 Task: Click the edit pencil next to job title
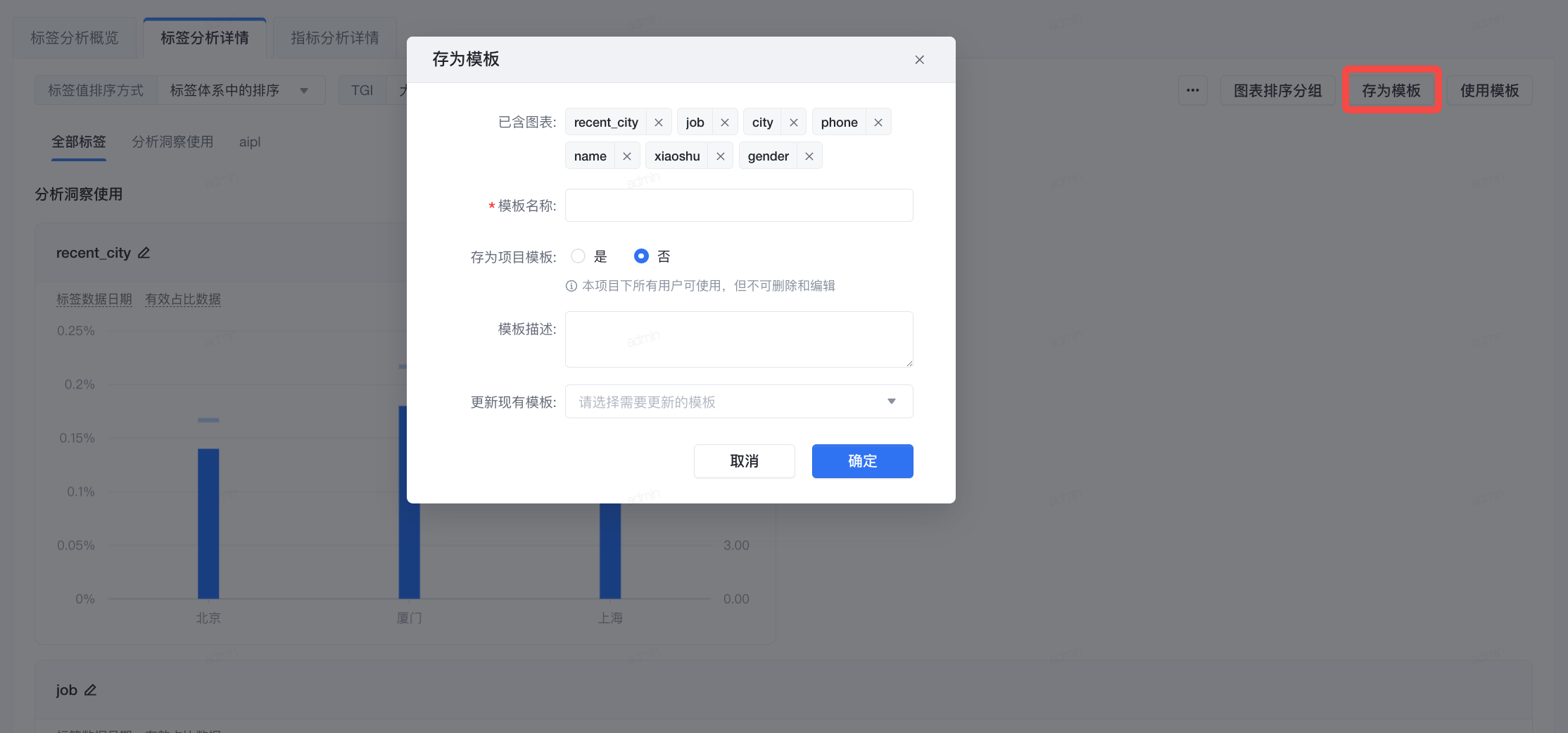[x=91, y=690]
